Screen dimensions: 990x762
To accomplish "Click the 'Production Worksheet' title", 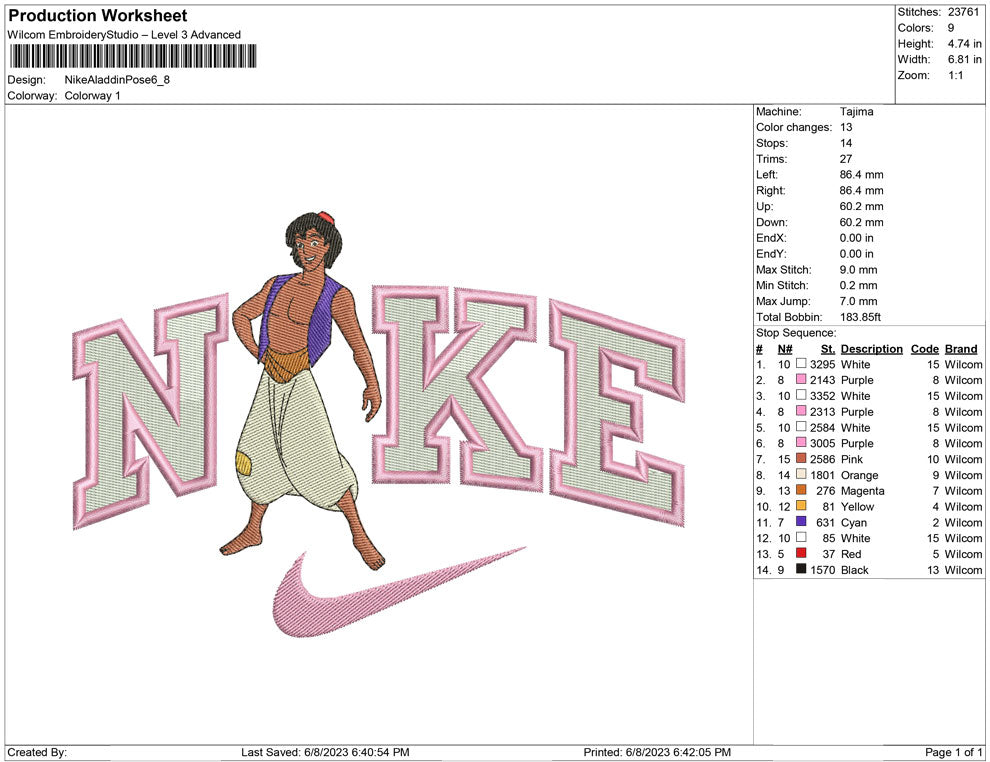I will click(98, 16).
